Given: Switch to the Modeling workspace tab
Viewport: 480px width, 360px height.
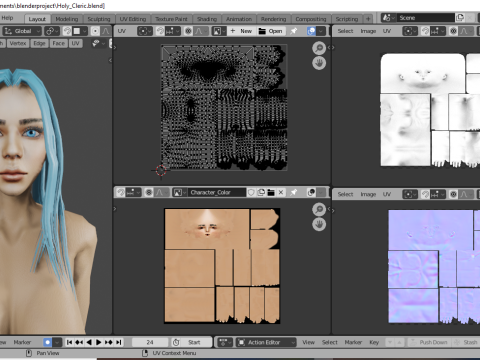Looking at the screenshot, I should (67, 19).
